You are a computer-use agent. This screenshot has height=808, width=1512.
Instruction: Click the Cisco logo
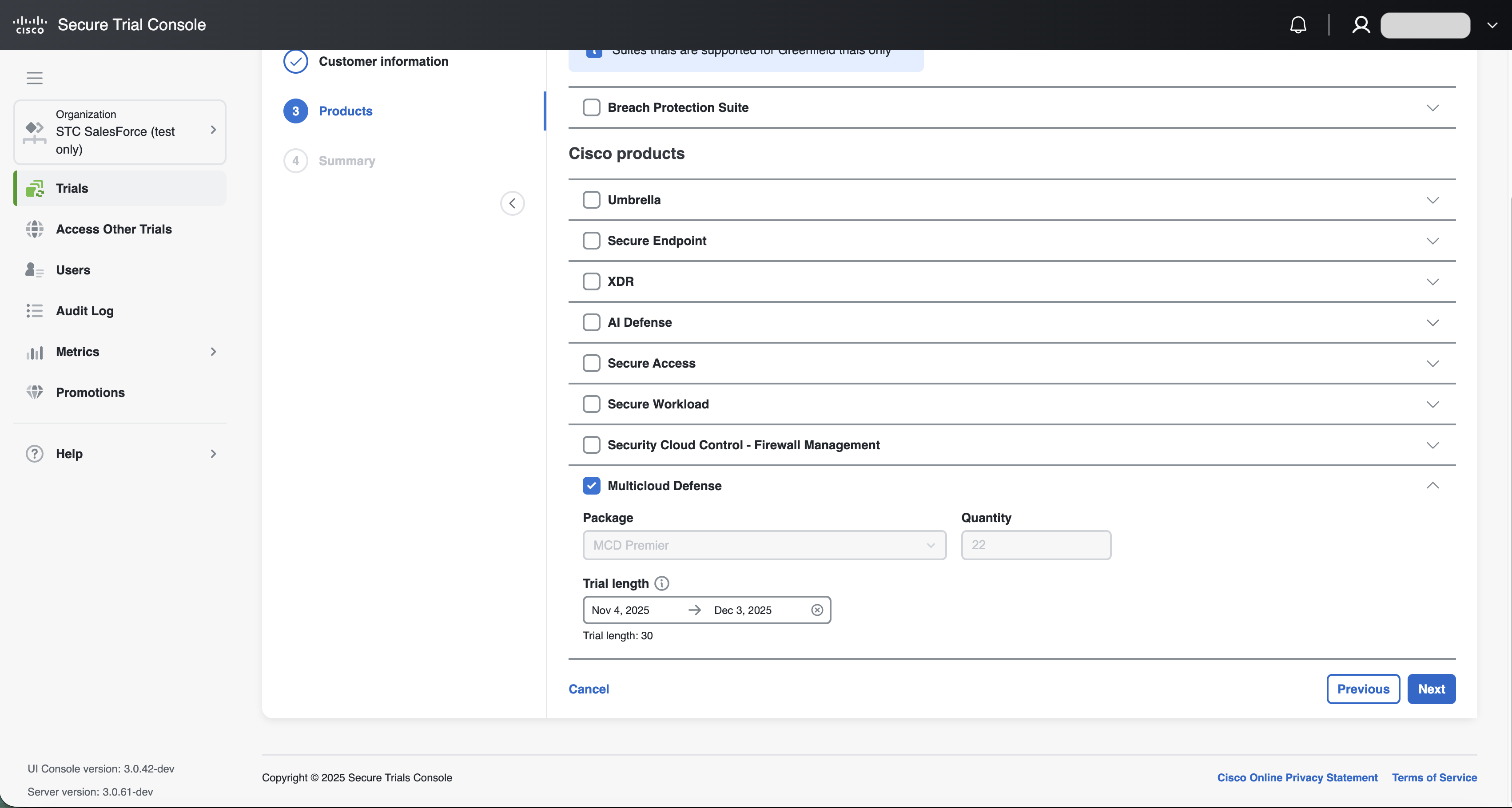pyautogui.click(x=29, y=25)
